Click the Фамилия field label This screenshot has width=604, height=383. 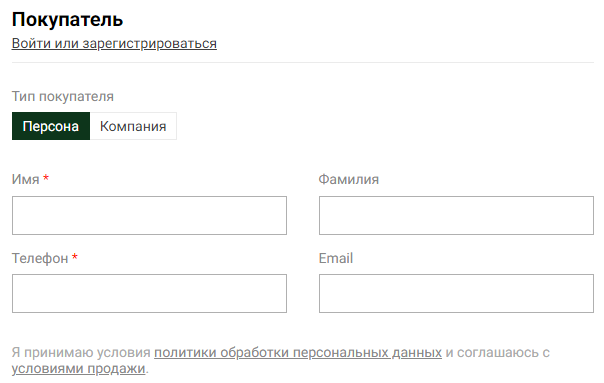click(x=349, y=180)
